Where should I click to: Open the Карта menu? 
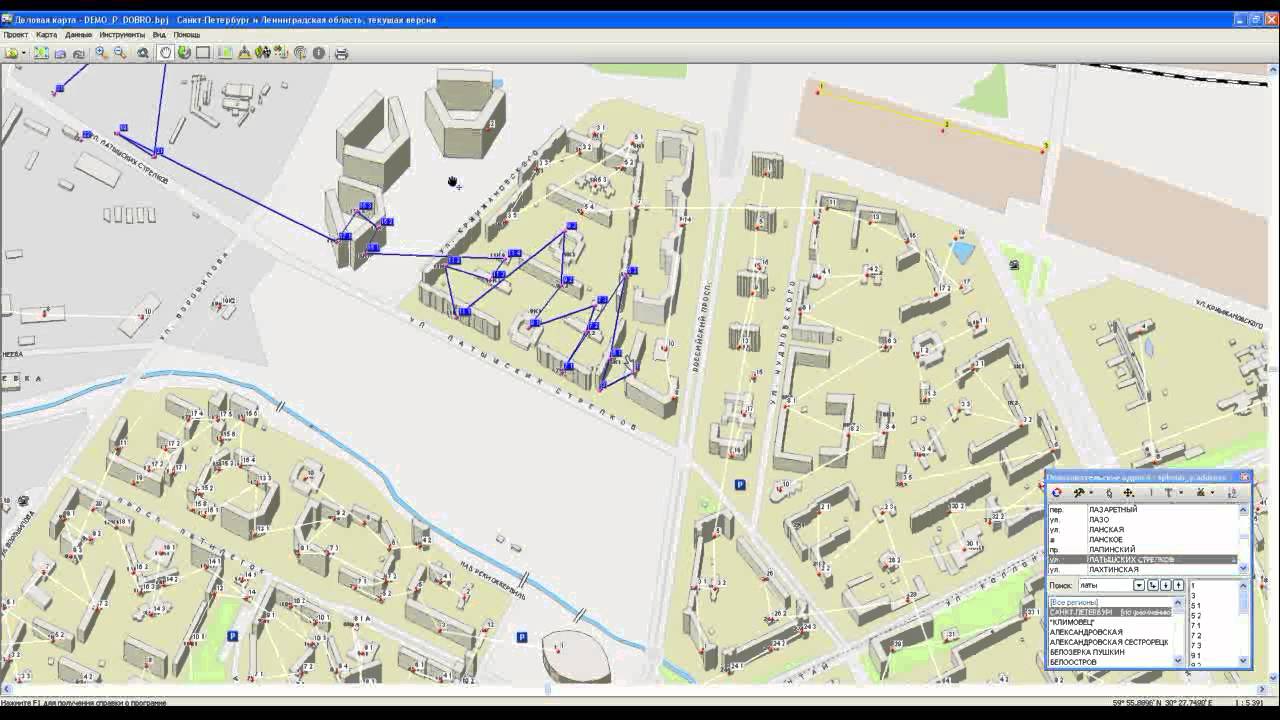tap(46, 34)
